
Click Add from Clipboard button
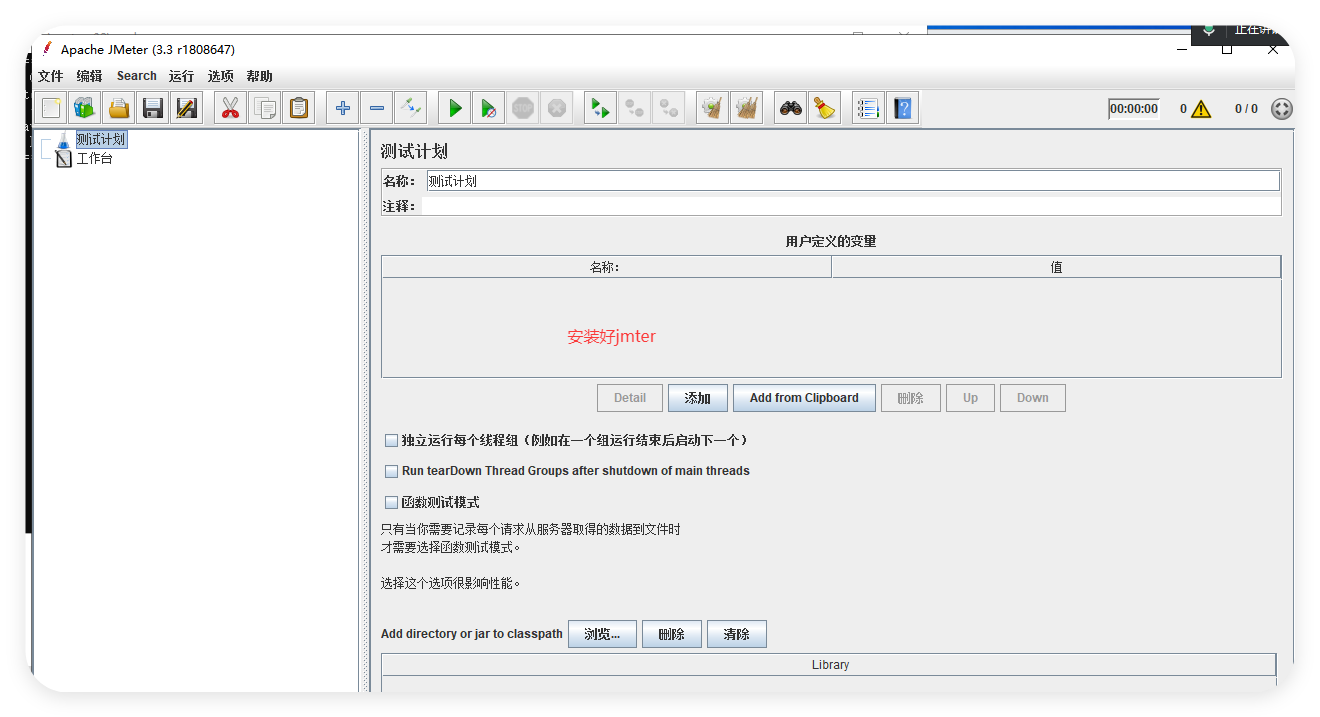point(804,398)
